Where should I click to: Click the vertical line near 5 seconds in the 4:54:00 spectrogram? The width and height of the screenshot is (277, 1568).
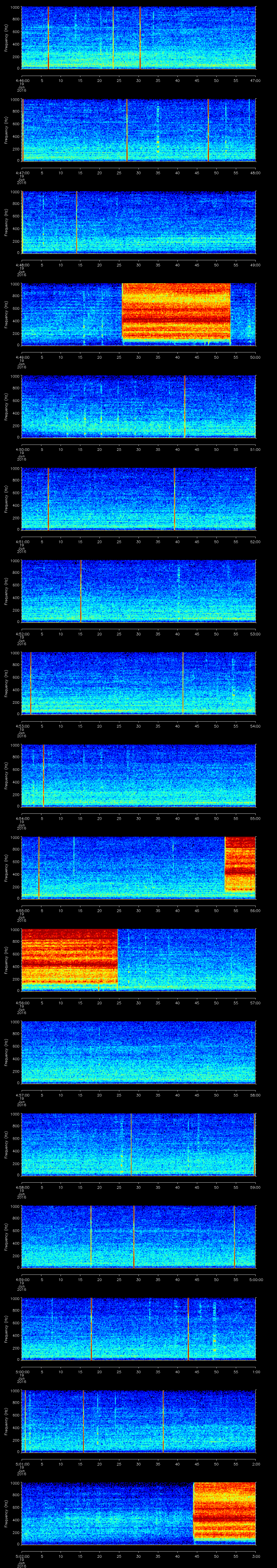coord(43,775)
